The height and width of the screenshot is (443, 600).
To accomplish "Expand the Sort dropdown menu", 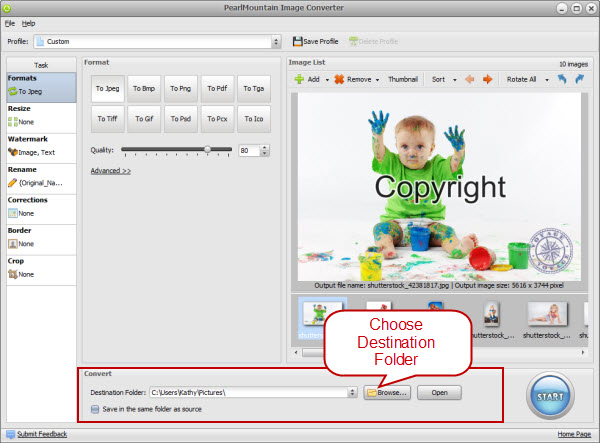I will (x=455, y=79).
